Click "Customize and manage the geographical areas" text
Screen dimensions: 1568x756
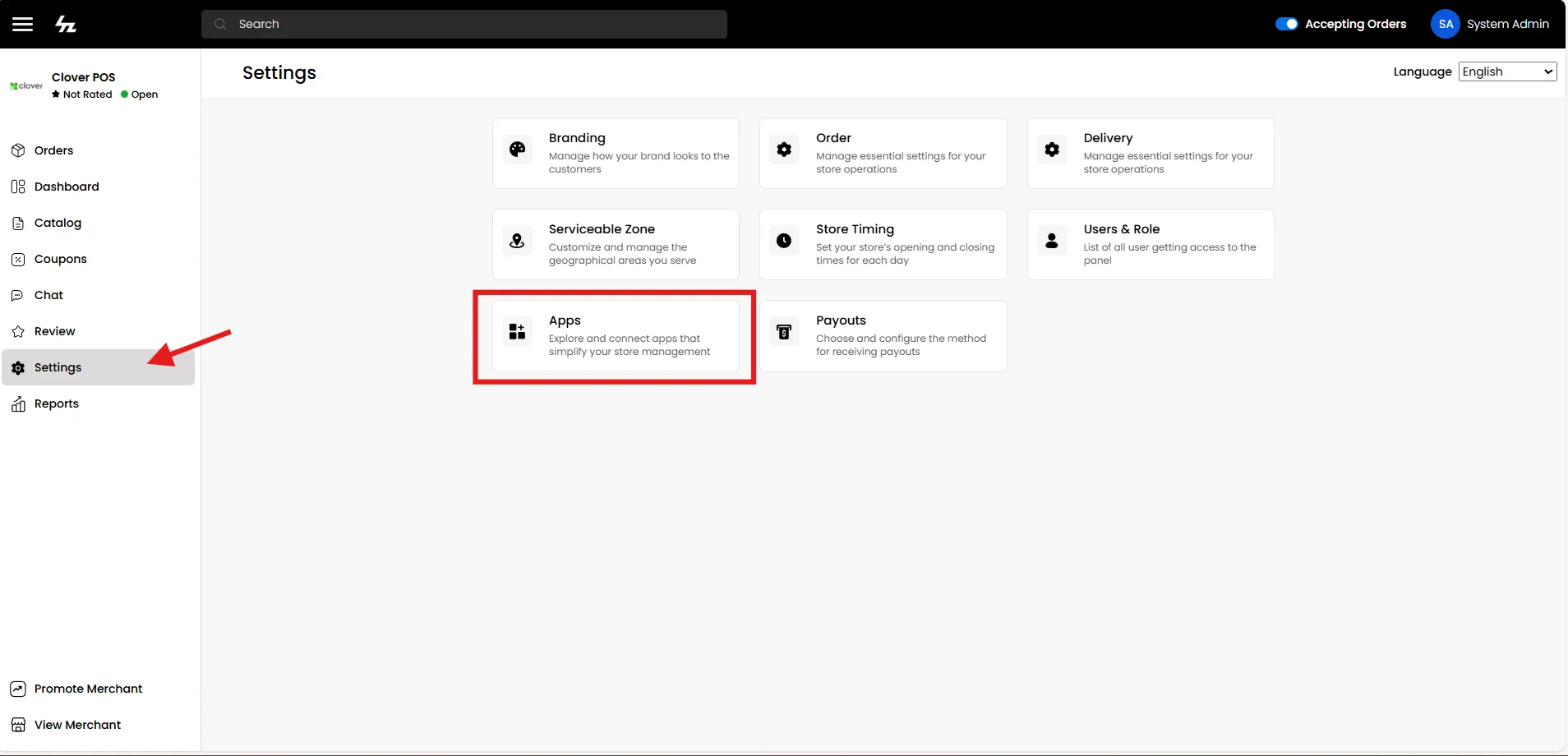tap(622, 254)
